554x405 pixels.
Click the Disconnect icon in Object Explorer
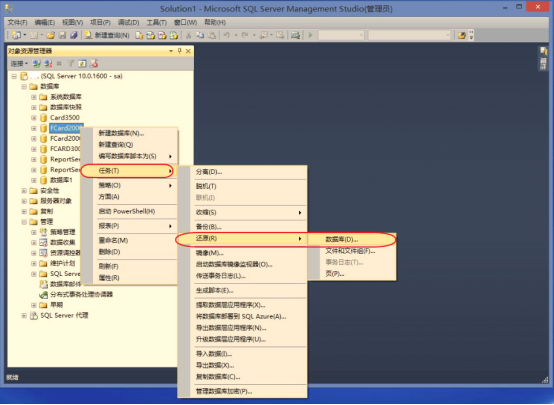coord(48,64)
